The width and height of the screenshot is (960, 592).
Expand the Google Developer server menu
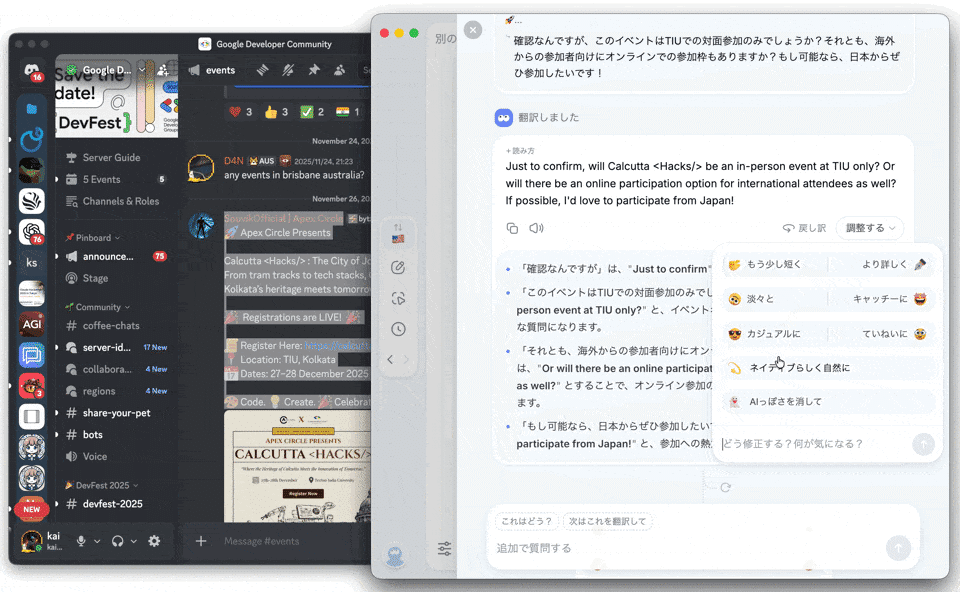point(115,70)
